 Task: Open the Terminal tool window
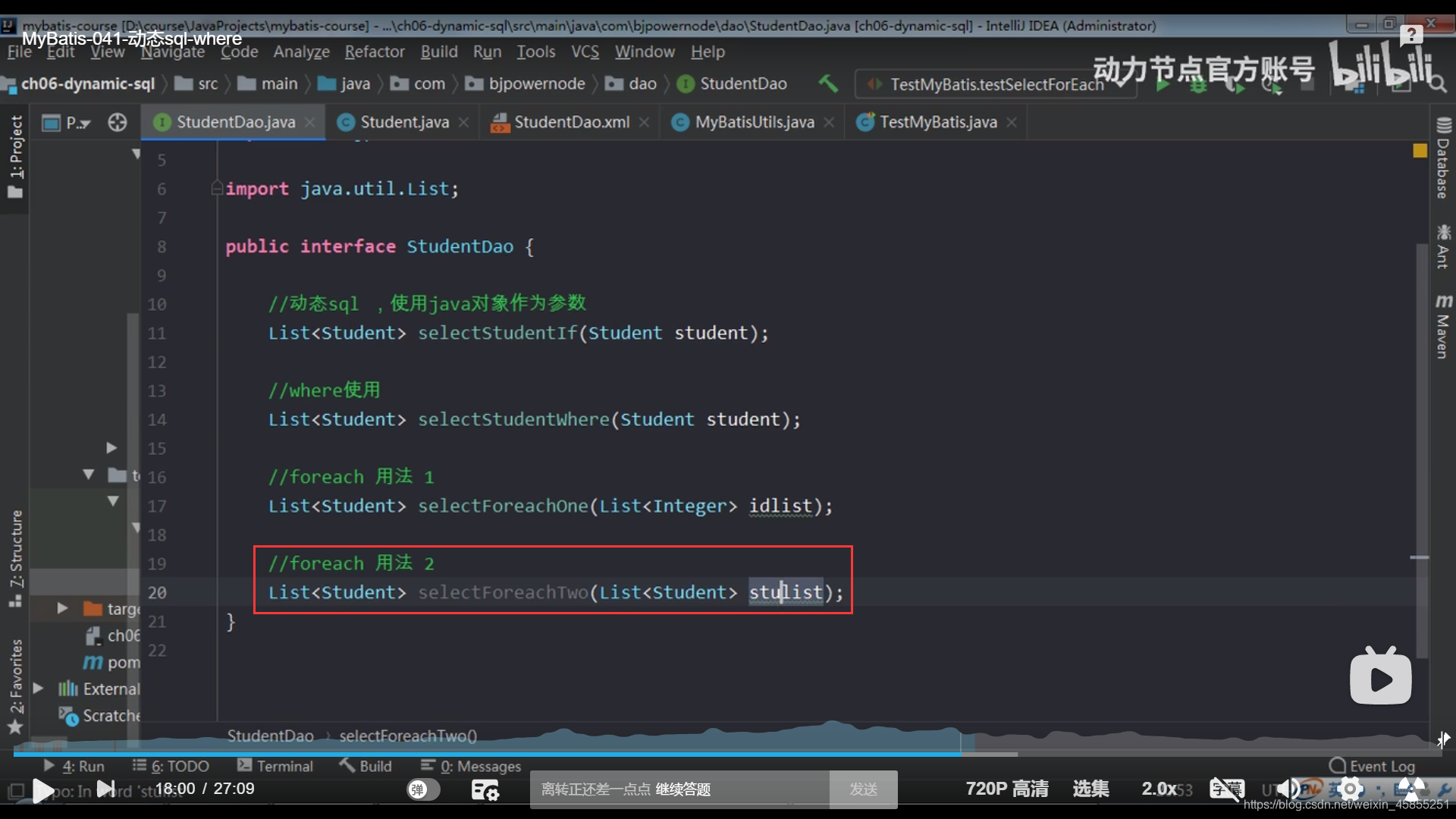(x=275, y=766)
